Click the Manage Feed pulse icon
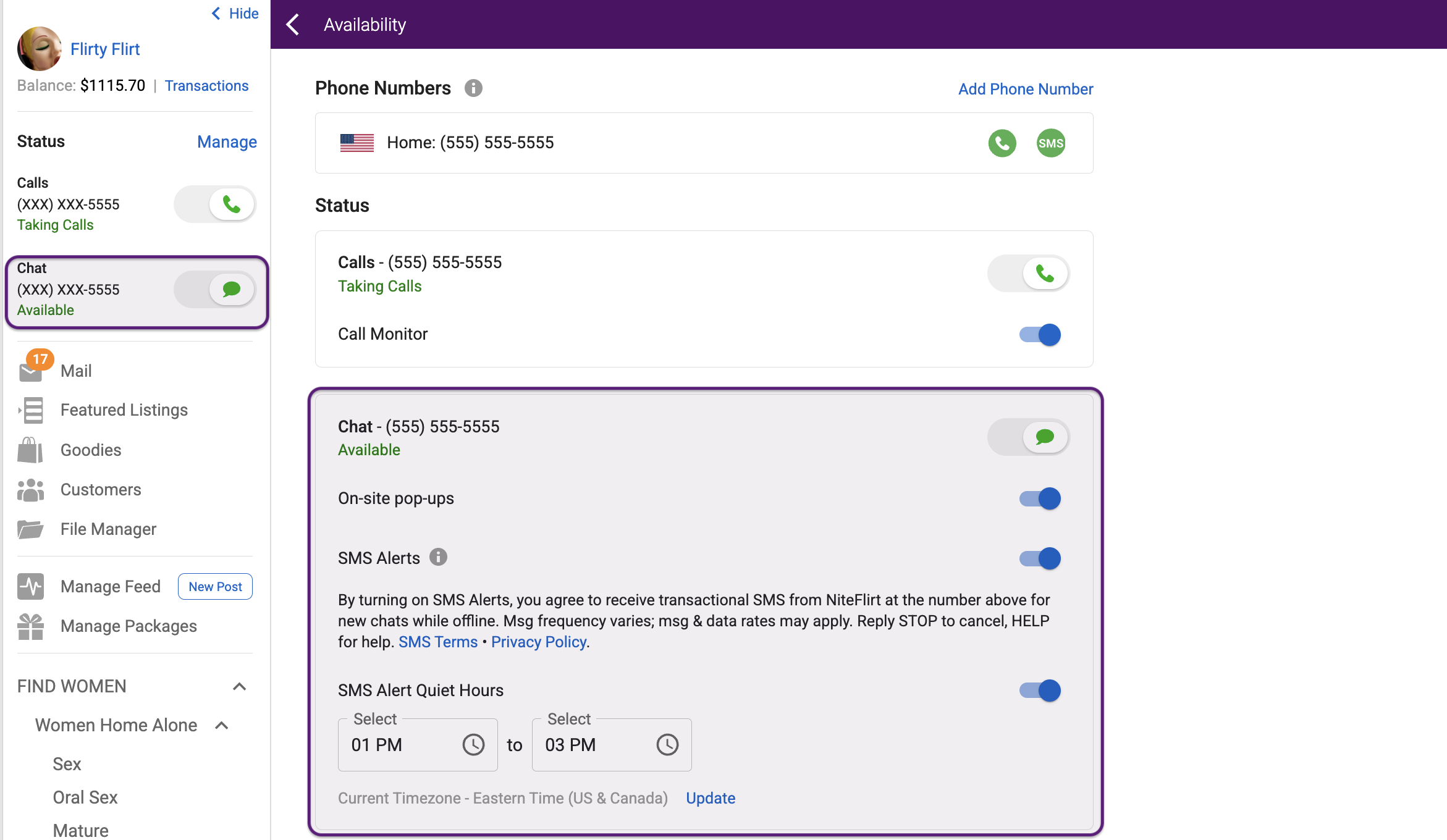This screenshot has width=1447, height=840. coord(30,586)
